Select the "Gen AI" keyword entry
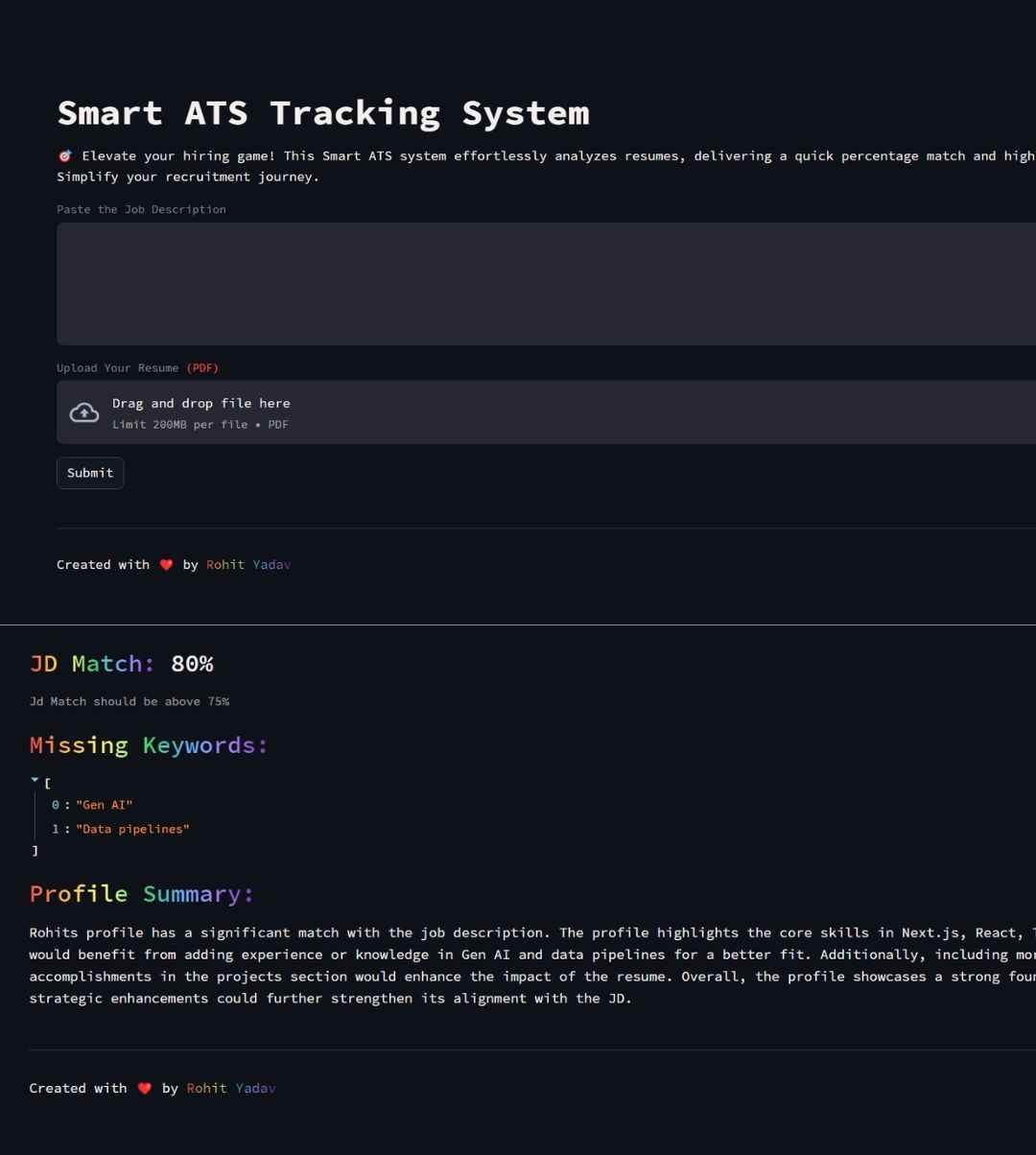 [x=104, y=805]
